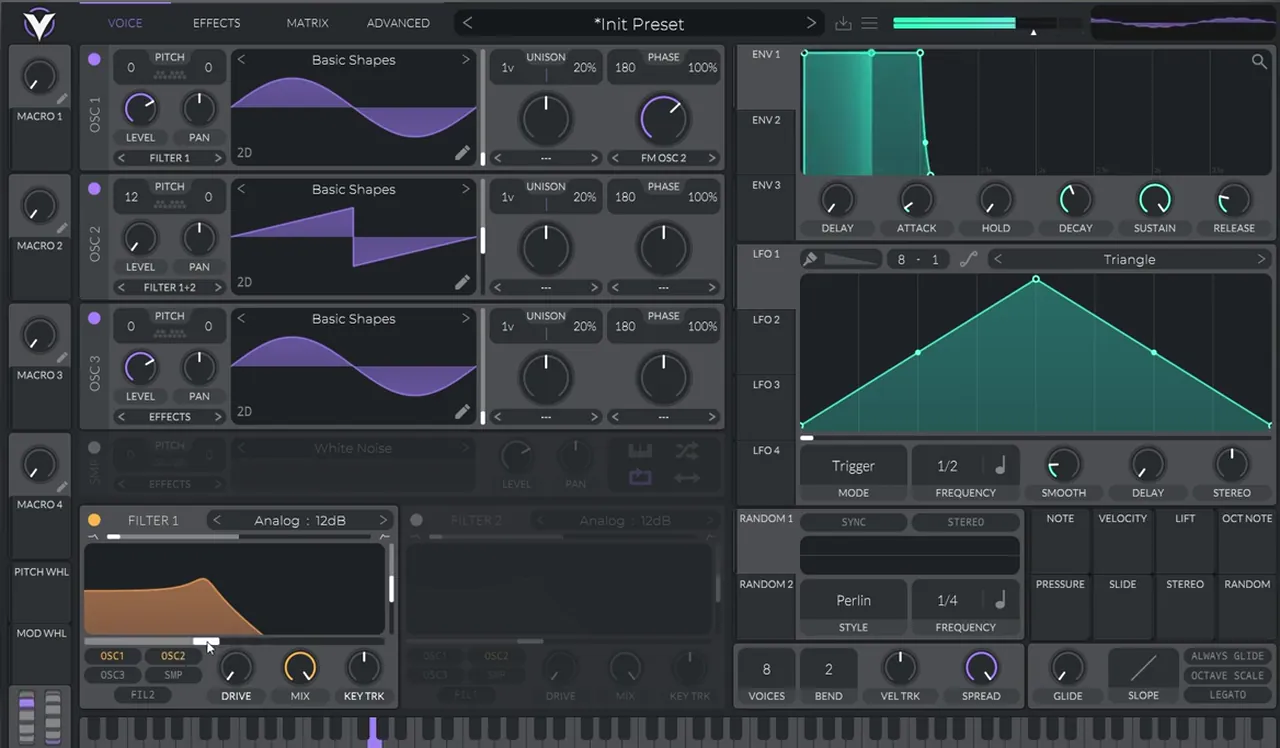This screenshot has height=748, width=1280.
Task: Click the sampler random shuffle icon
Action: click(x=687, y=451)
